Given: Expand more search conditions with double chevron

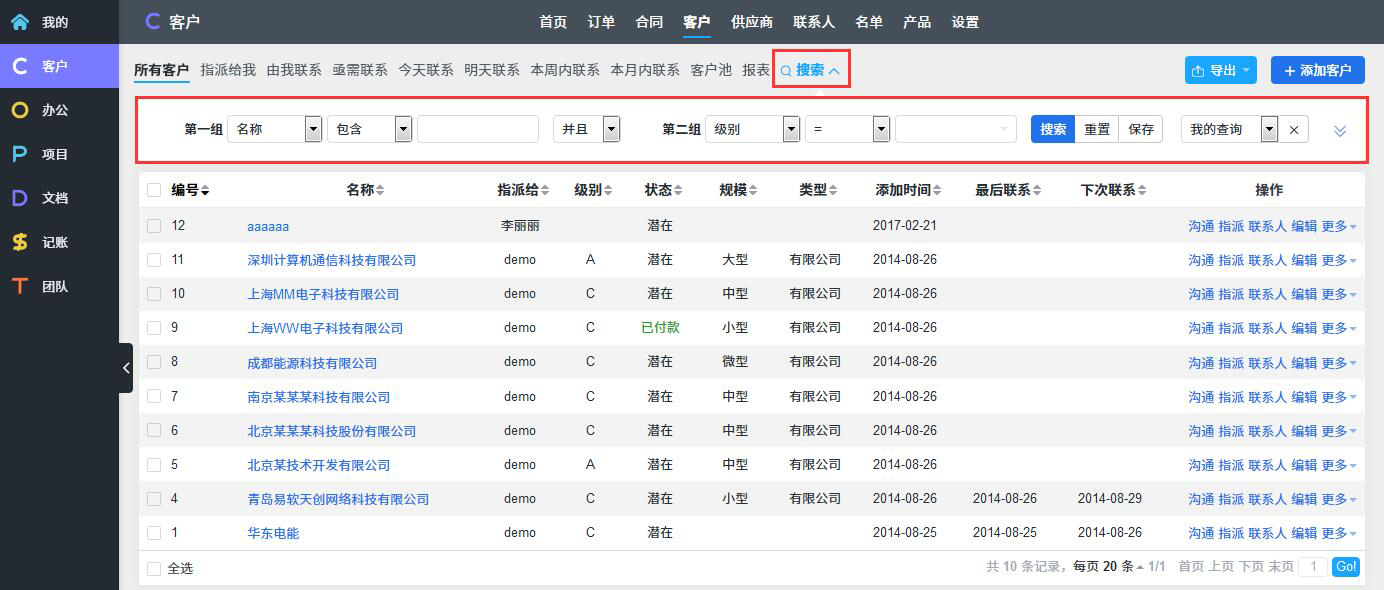Looking at the screenshot, I should tap(1340, 131).
